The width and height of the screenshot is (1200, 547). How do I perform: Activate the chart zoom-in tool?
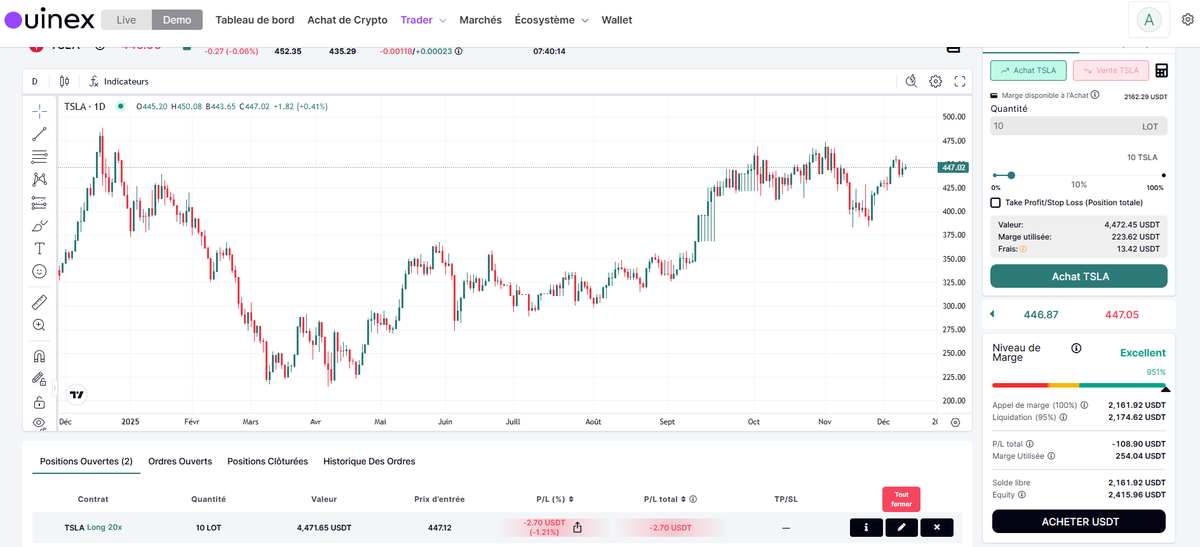39,325
